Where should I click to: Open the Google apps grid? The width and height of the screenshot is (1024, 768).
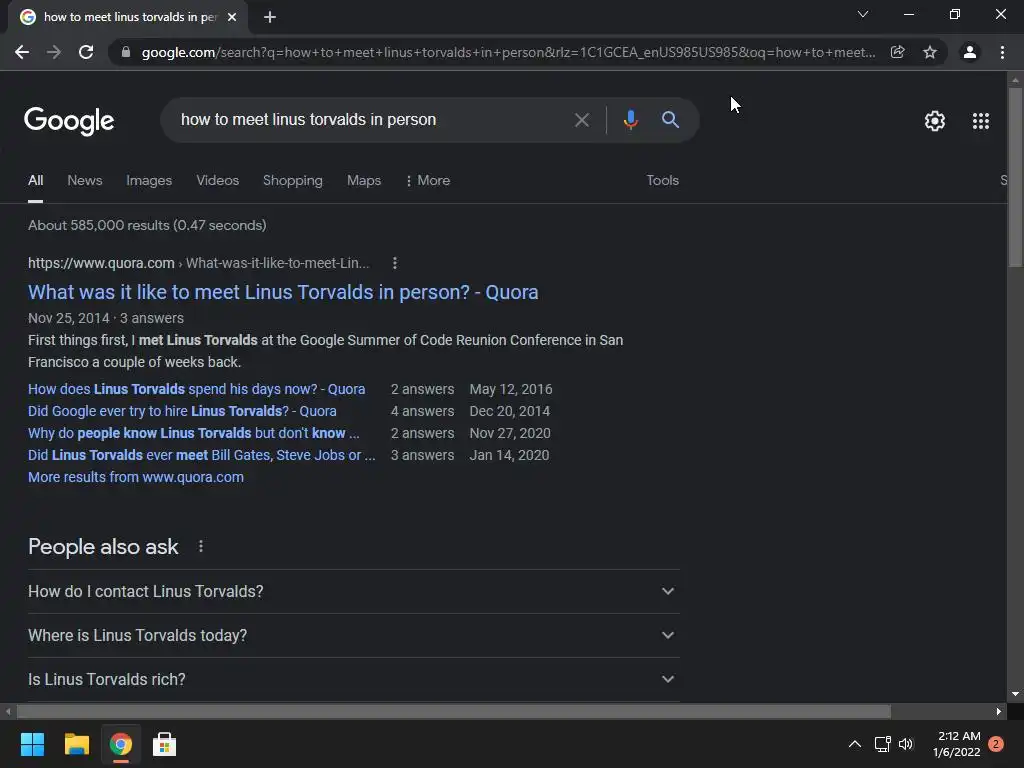(x=981, y=121)
